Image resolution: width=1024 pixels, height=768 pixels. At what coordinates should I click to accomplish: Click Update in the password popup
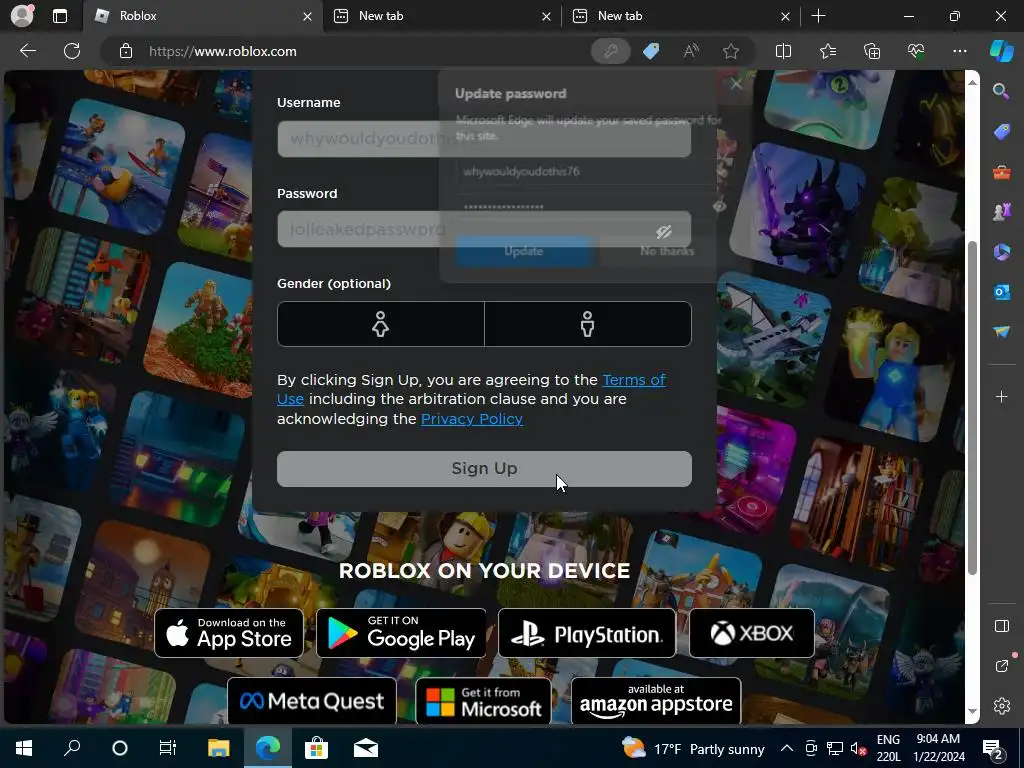[x=524, y=251]
